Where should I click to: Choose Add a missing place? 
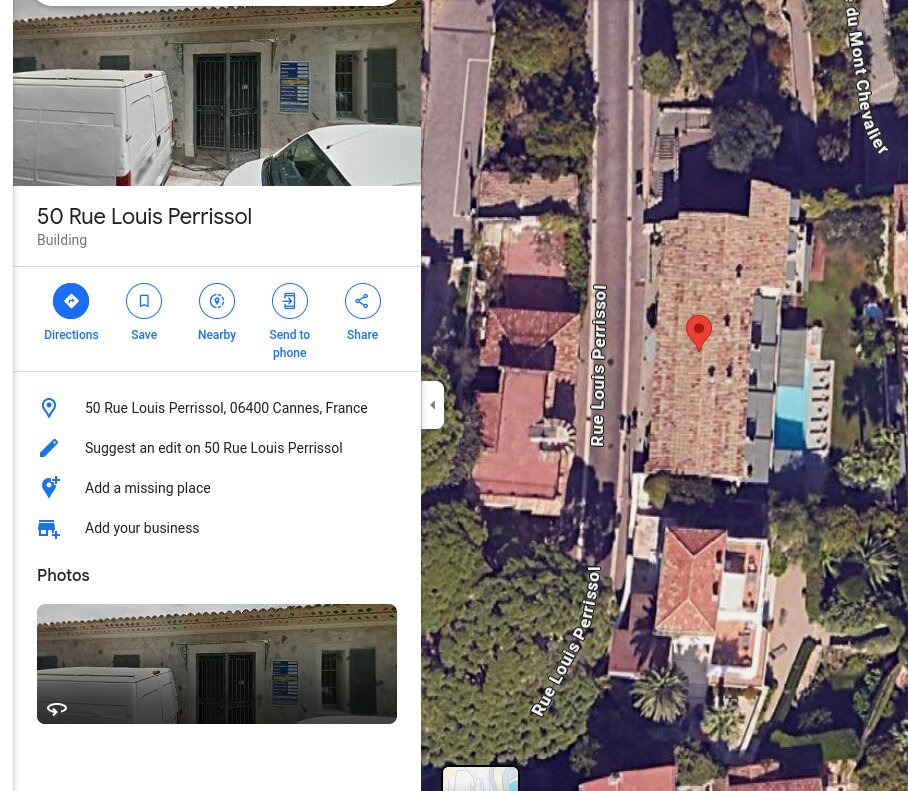(148, 488)
